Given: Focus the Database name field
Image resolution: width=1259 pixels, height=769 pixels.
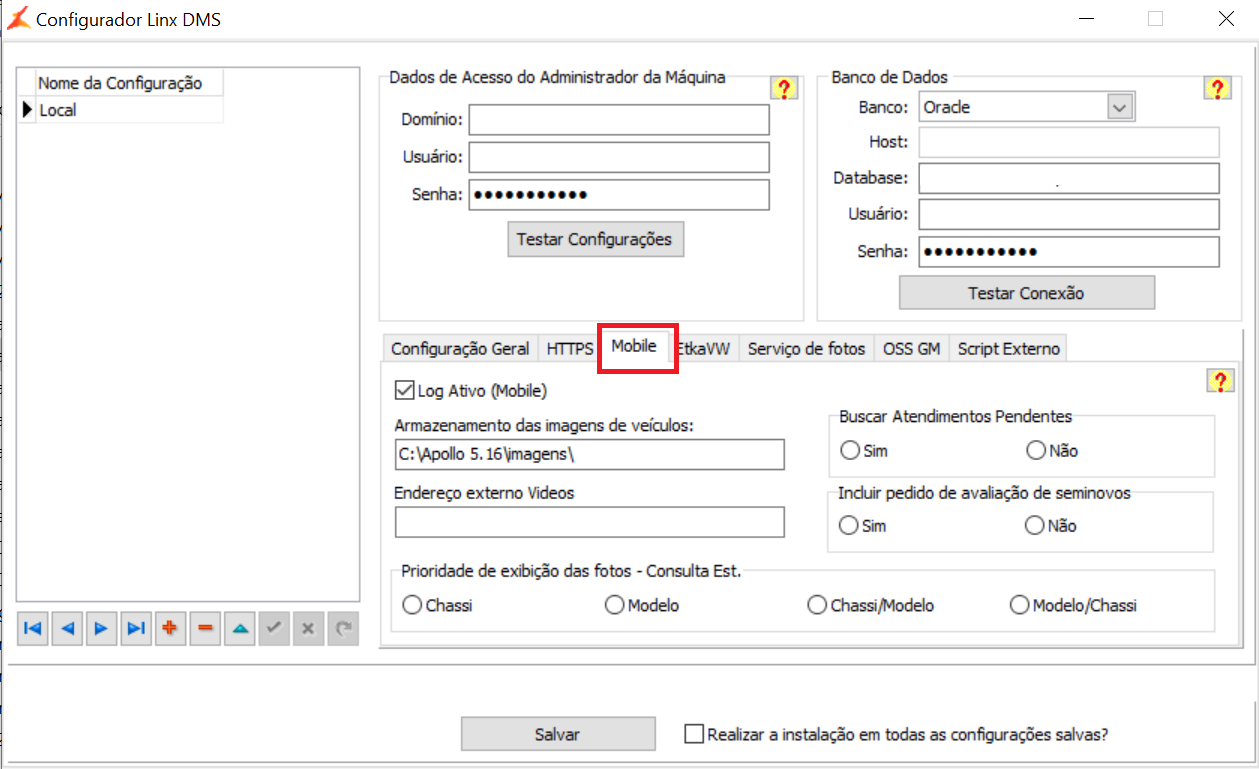Looking at the screenshot, I should [1069, 178].
